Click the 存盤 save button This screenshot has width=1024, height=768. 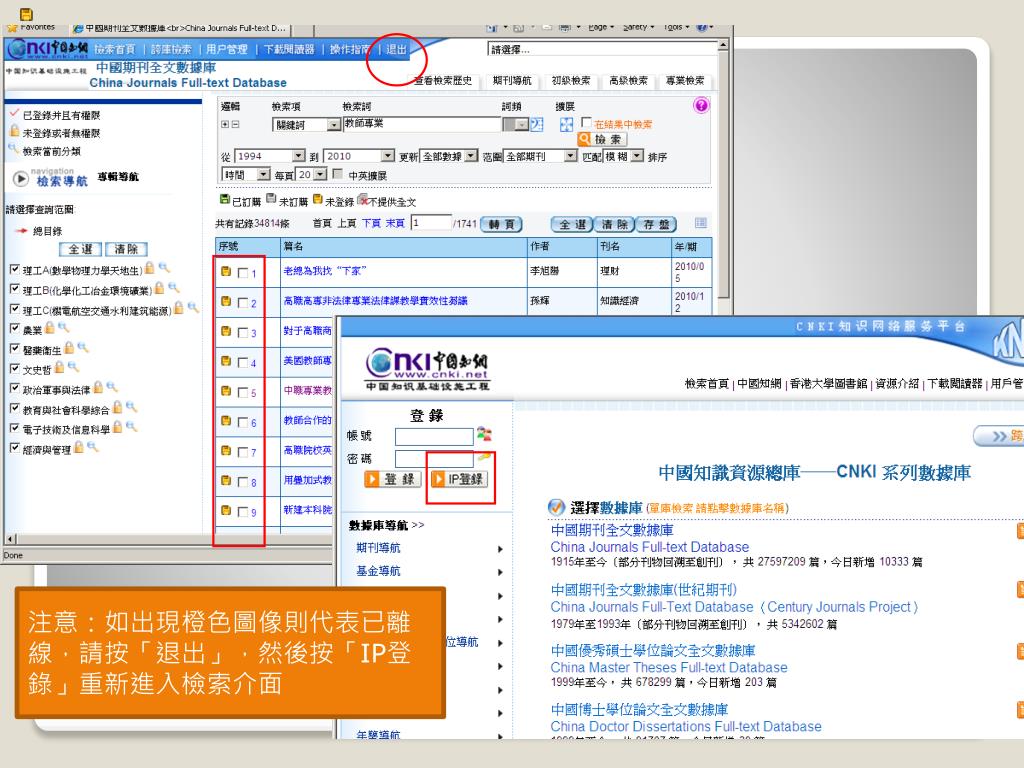[x=656, y=224]
